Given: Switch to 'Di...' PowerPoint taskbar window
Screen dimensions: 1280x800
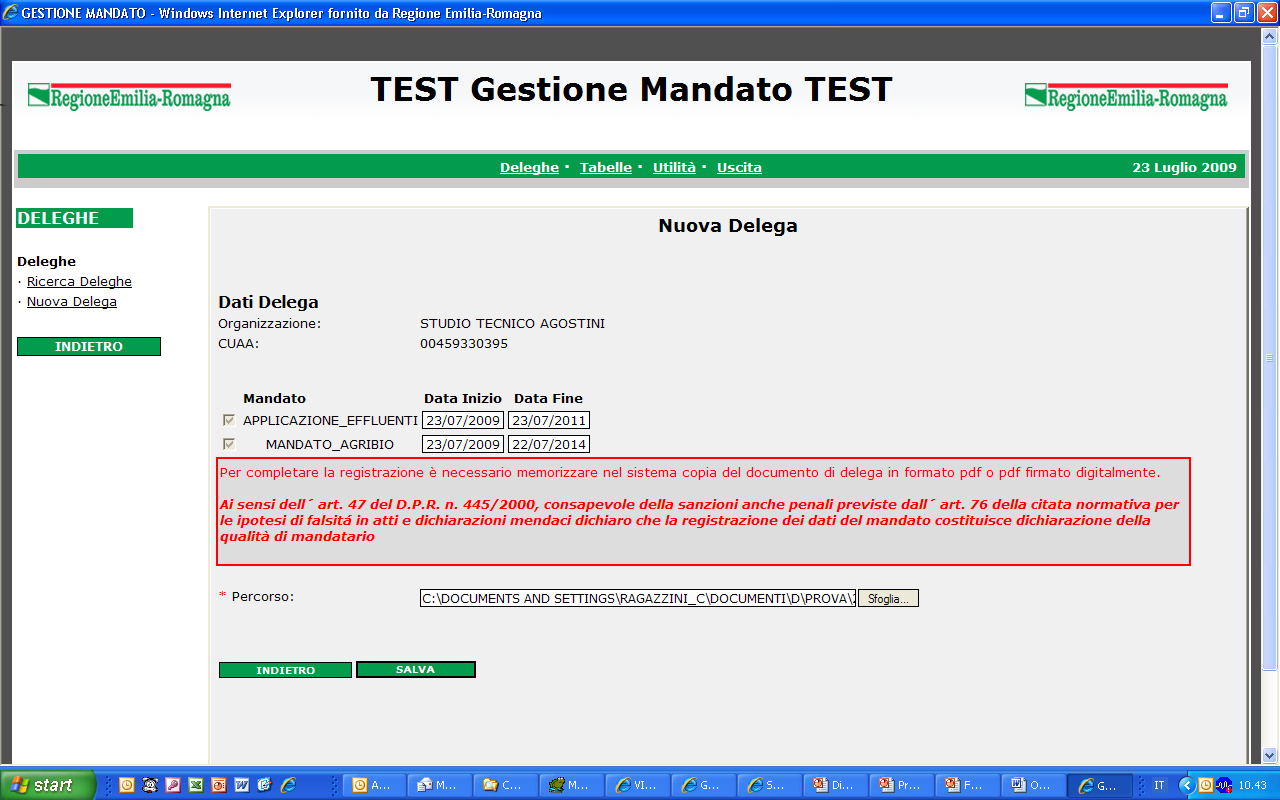Looking at the screenshot, I should coord(837,785).
